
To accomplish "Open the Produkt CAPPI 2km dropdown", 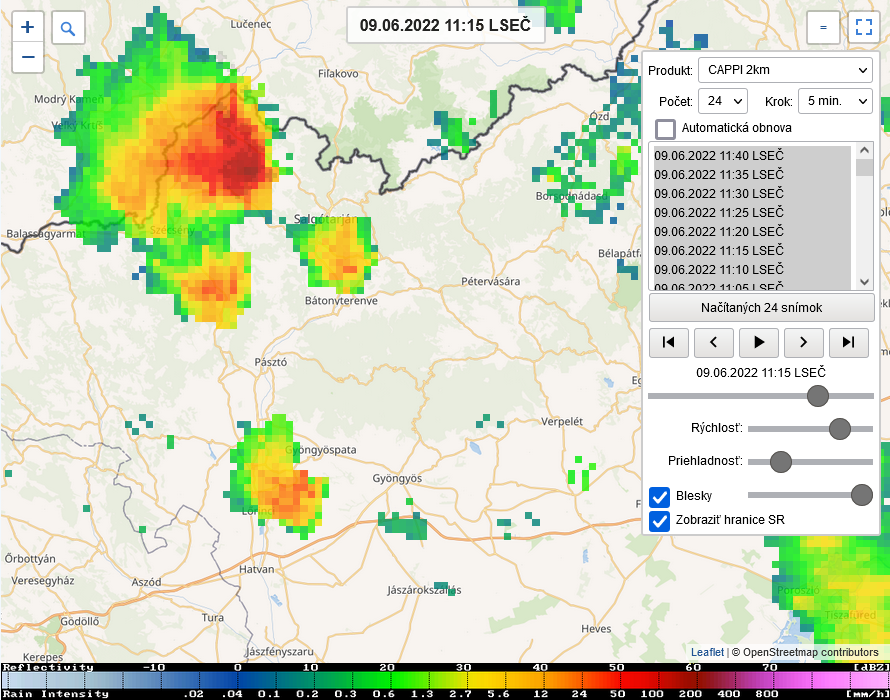I will tap(785, 70).
